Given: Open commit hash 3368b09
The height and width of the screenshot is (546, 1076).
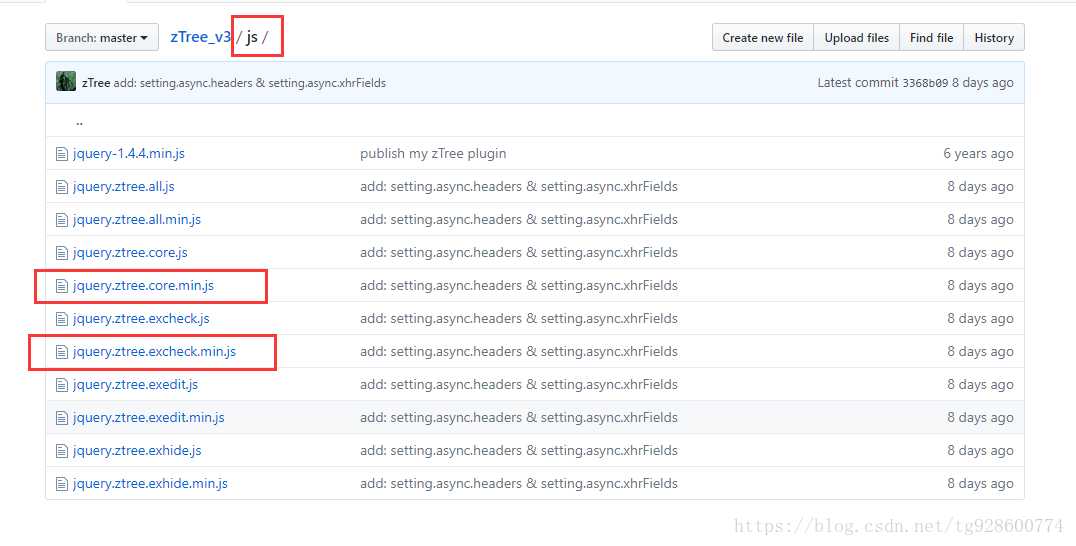Looking at the screenshot, I should tap(925, 83).
